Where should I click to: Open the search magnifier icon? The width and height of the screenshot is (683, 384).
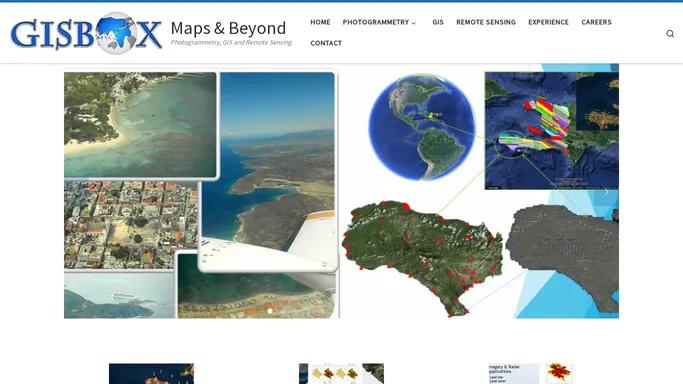pos(670,34)
